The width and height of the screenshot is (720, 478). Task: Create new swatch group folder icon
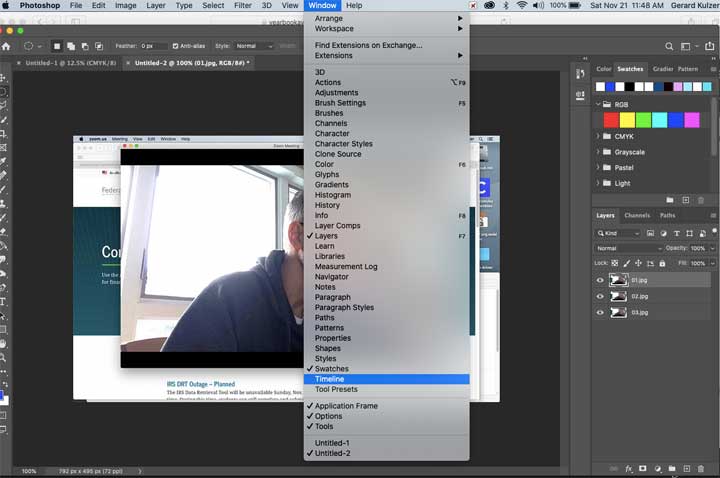point(670,200)
